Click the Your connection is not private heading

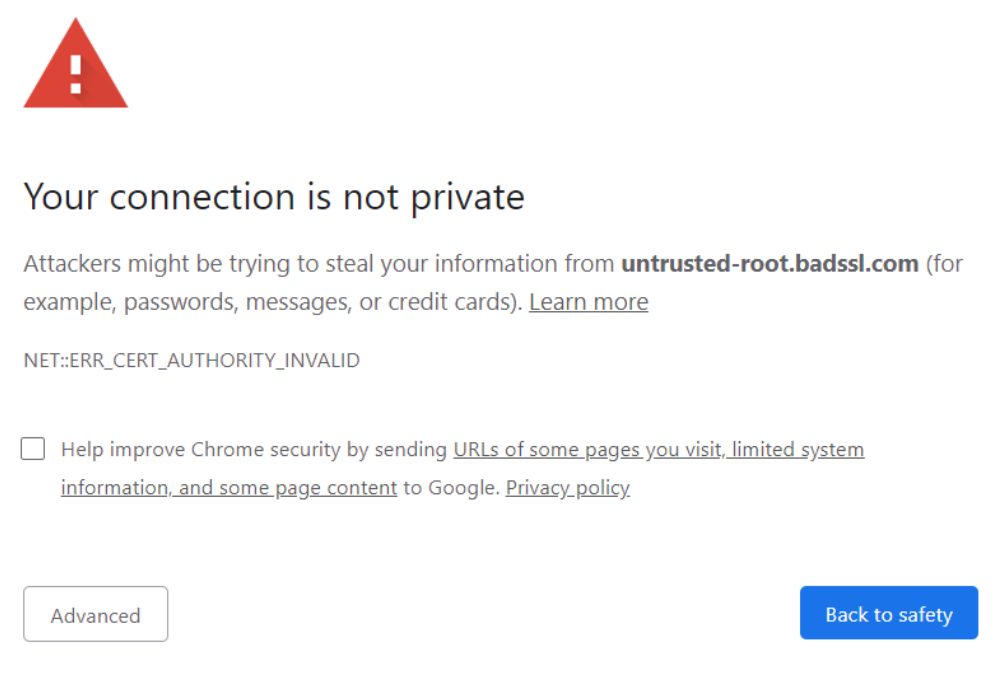coord(274,197)
